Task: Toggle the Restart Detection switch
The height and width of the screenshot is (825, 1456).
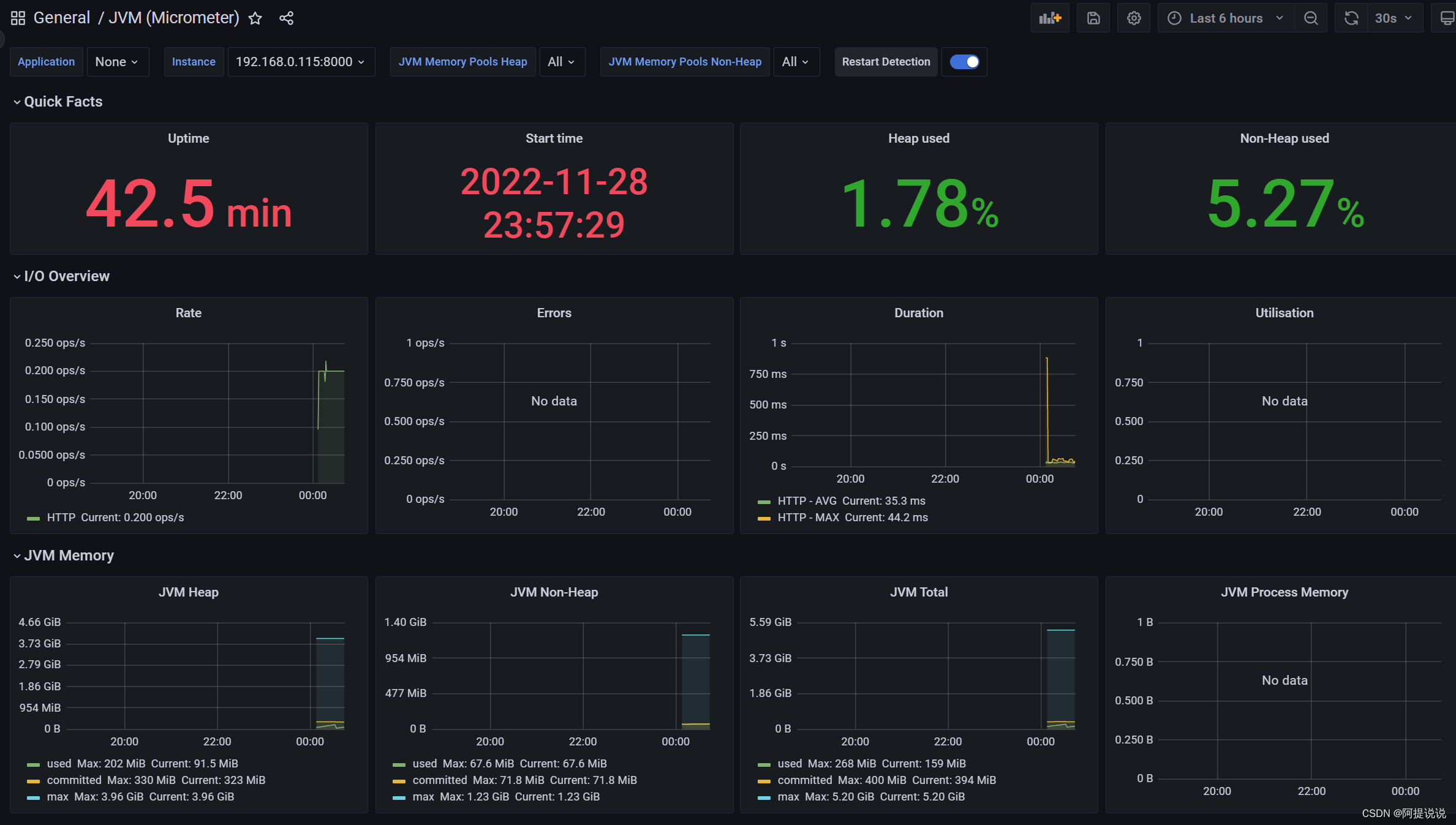Action: 964,62
